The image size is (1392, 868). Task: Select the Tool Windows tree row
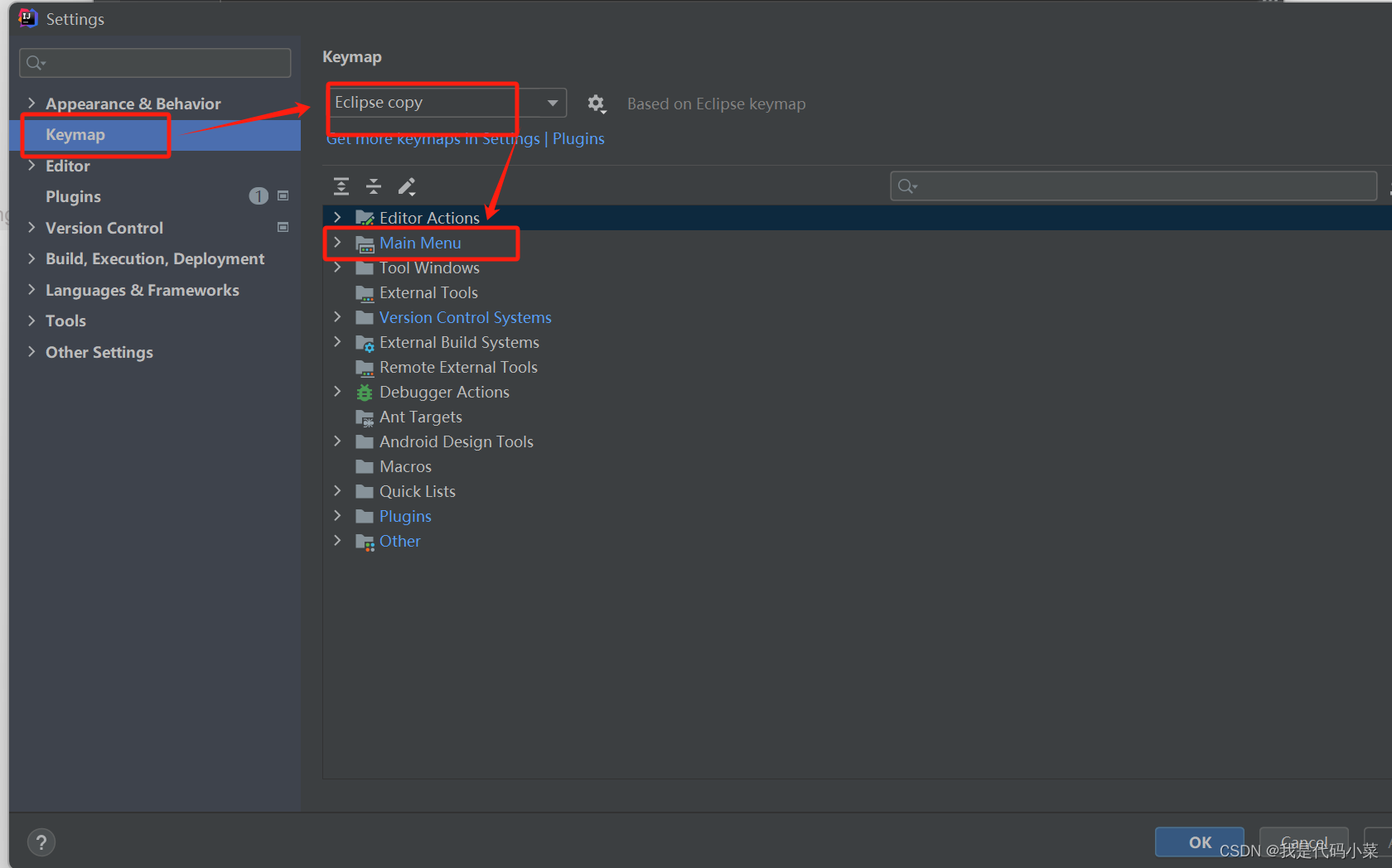pos(857,268)
